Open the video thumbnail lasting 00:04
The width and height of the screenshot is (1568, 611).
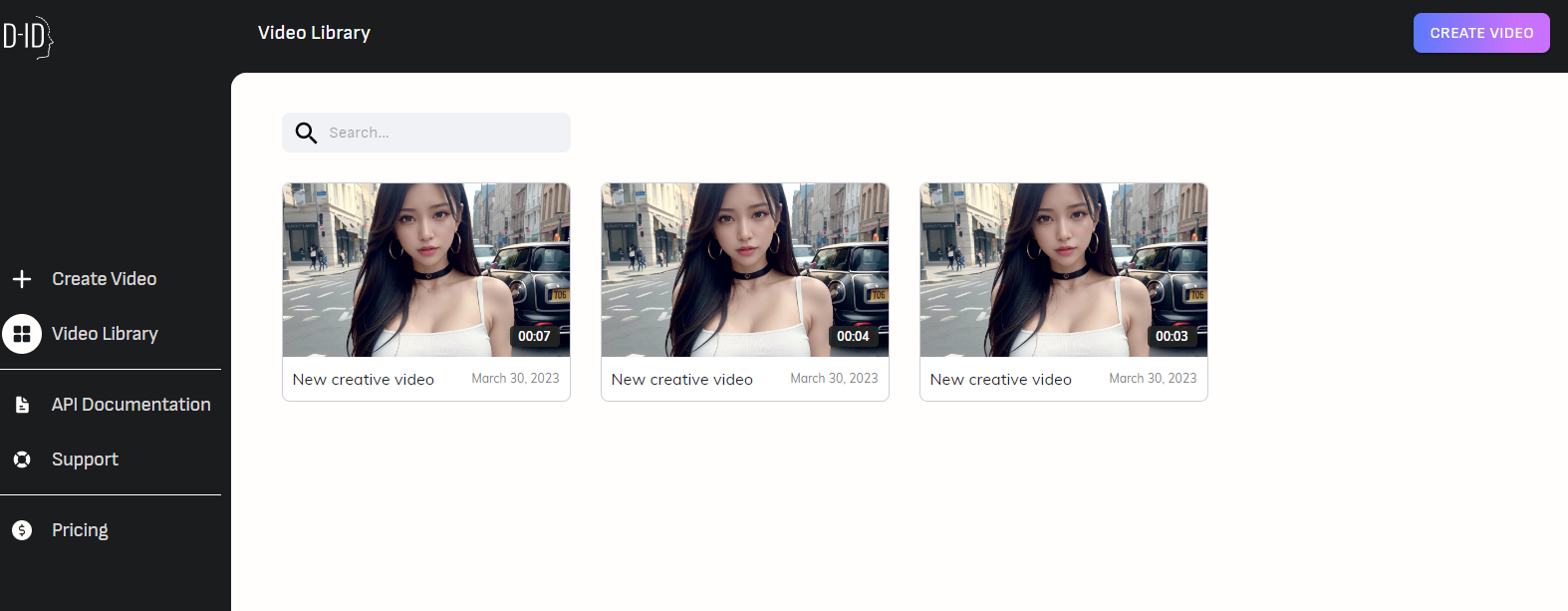click(745, 270)
